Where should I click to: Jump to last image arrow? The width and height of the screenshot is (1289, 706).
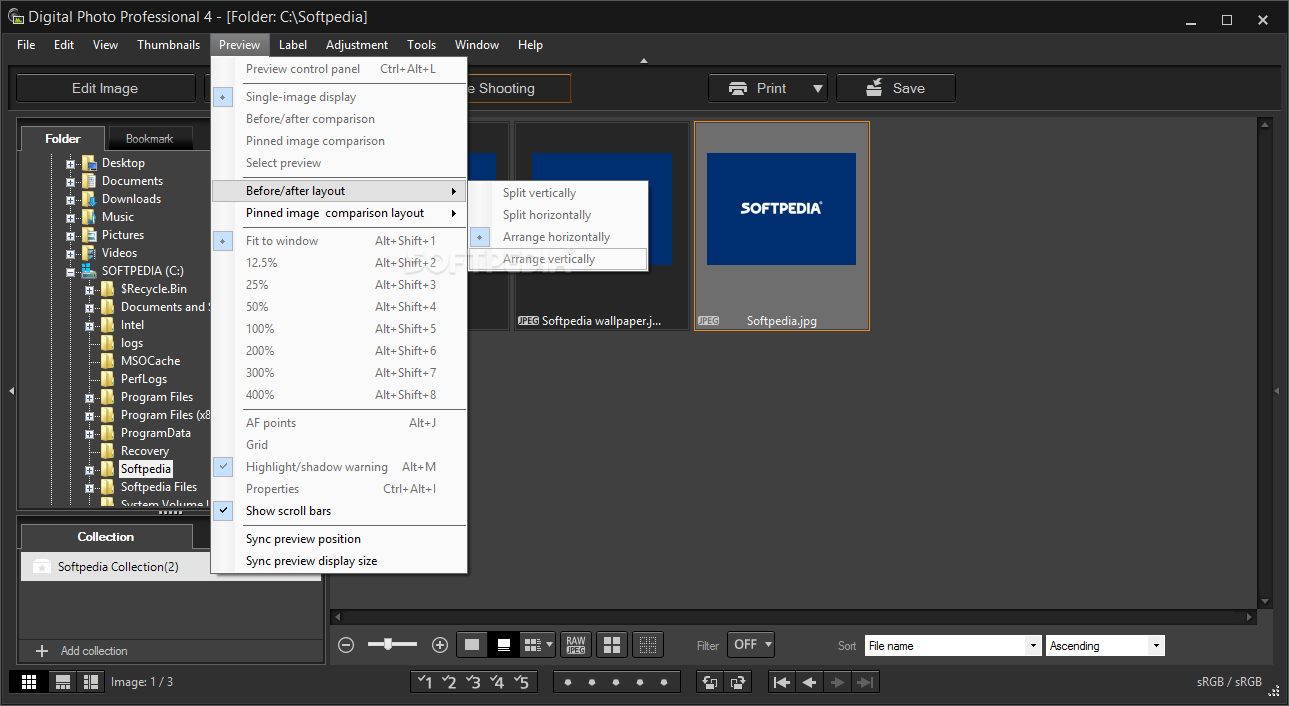click(866, 682)
